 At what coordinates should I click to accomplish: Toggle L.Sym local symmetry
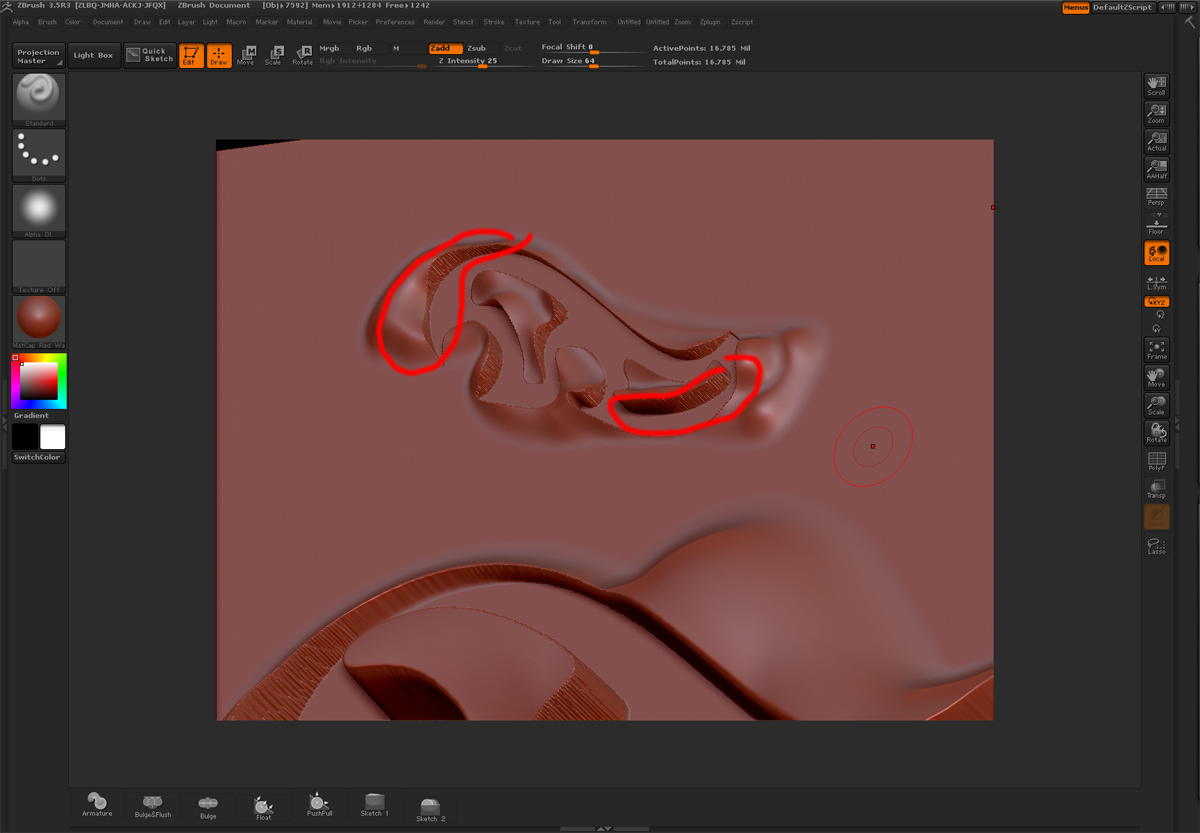pyautogui.click(x=1156, y=283)
